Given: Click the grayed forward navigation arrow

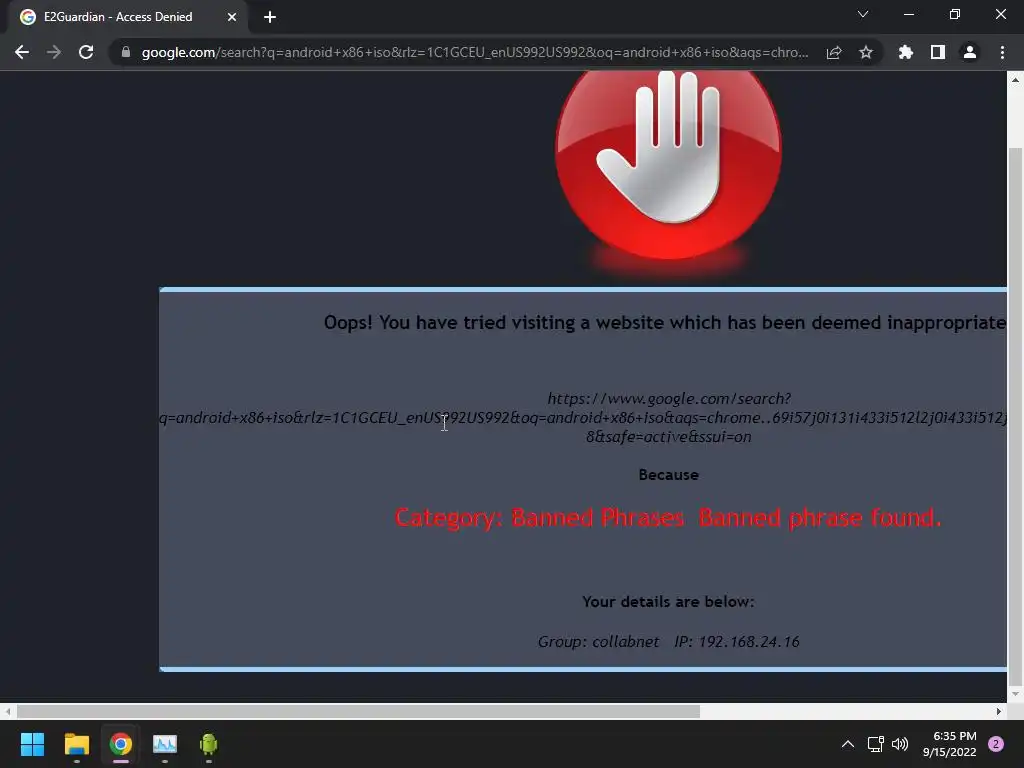Looking at the screenshot, I should pos(54,52).
